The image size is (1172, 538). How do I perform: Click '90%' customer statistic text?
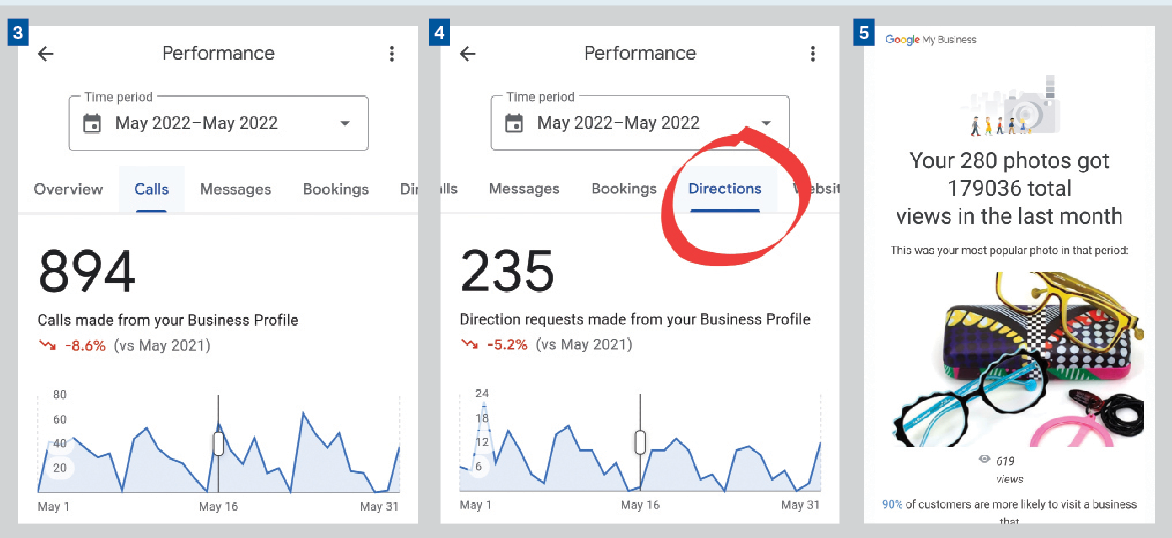click(x=892, y=504)
